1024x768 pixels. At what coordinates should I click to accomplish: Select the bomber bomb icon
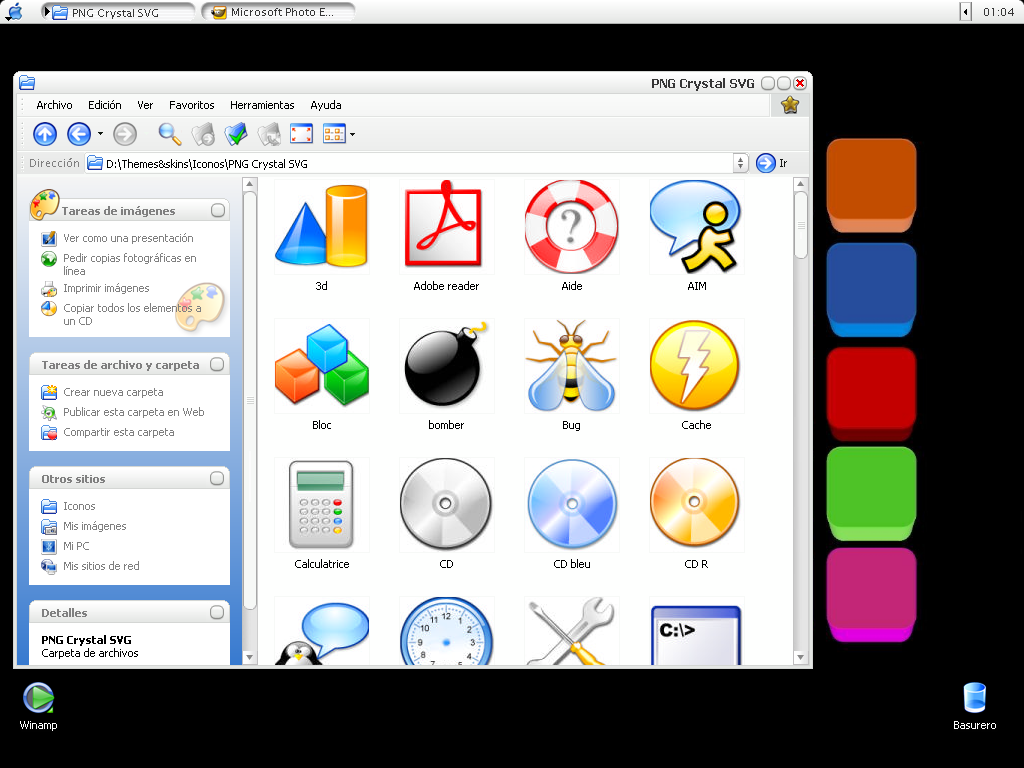tap(446, 366)
